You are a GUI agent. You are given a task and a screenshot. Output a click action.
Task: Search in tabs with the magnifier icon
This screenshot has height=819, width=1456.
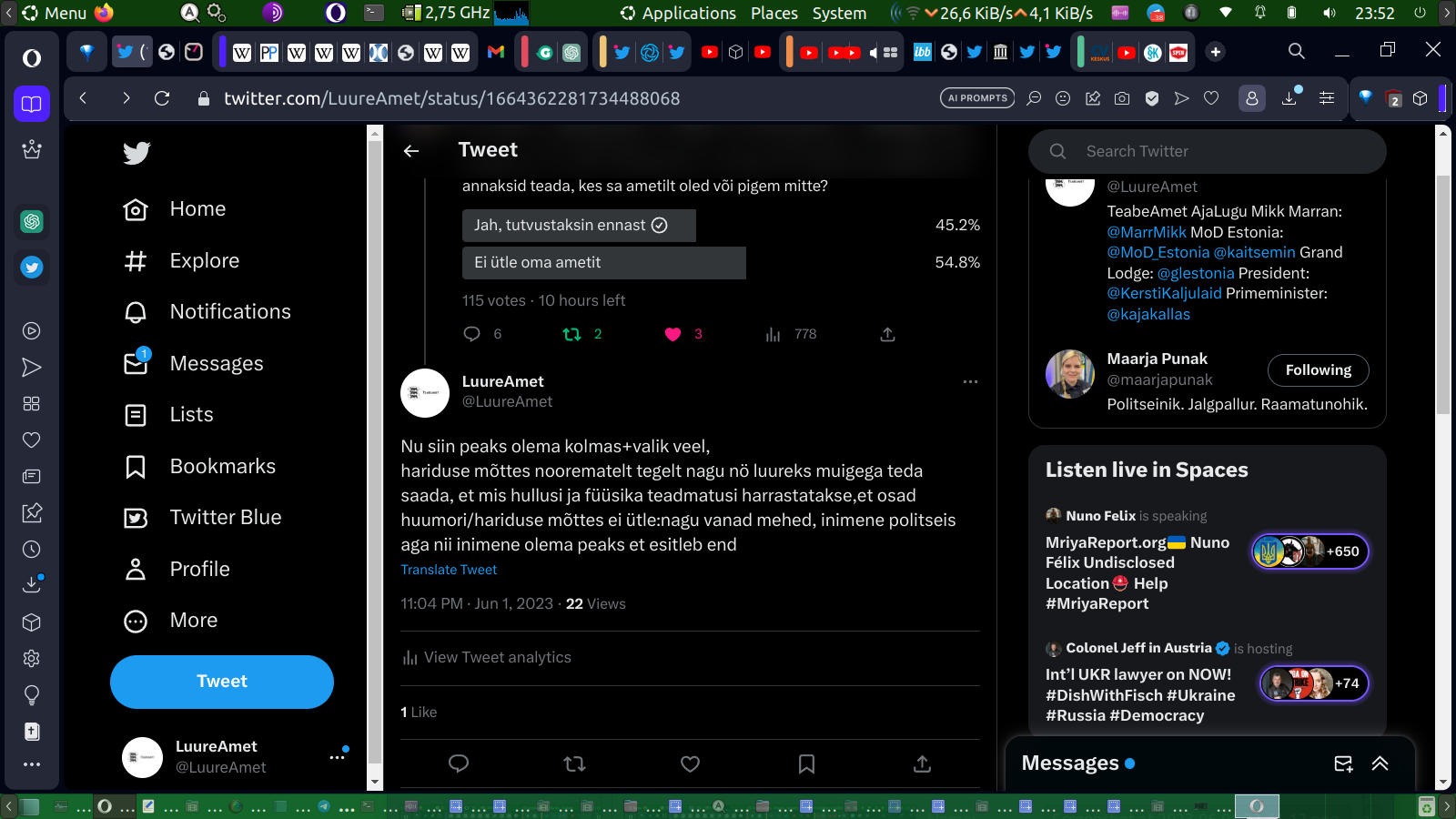1297,51
